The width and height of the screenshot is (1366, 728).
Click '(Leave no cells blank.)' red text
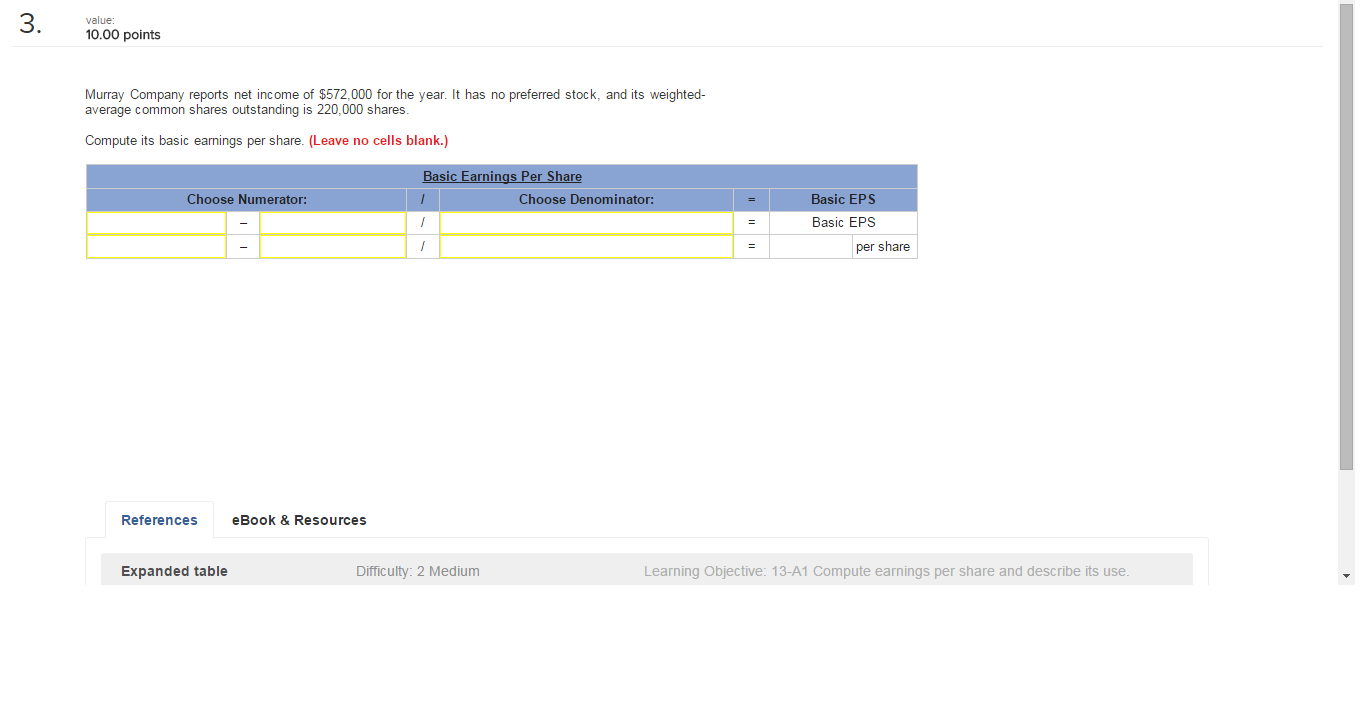(x=379, y=141)
